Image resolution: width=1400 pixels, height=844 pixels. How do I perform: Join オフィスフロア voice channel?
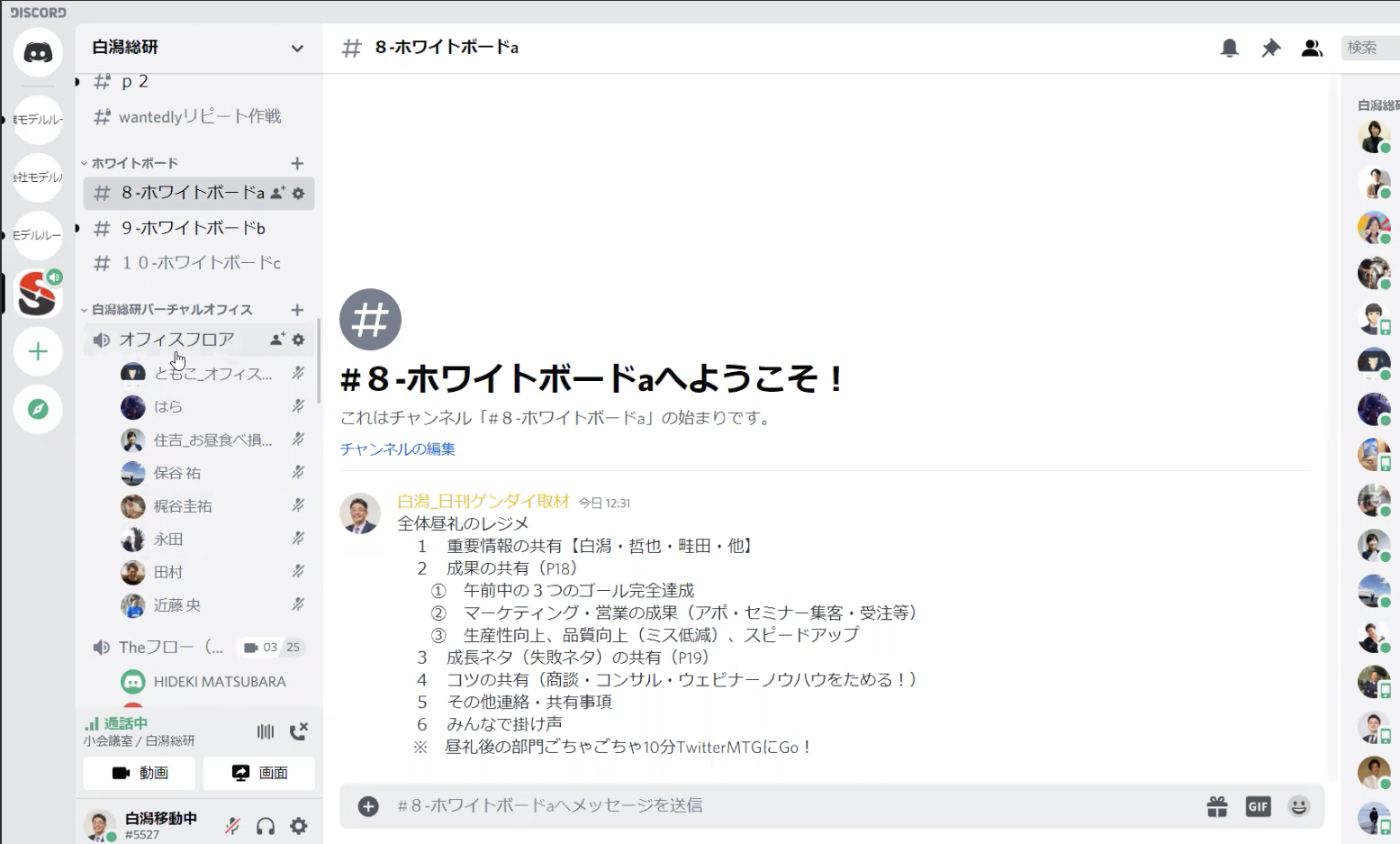176,340
